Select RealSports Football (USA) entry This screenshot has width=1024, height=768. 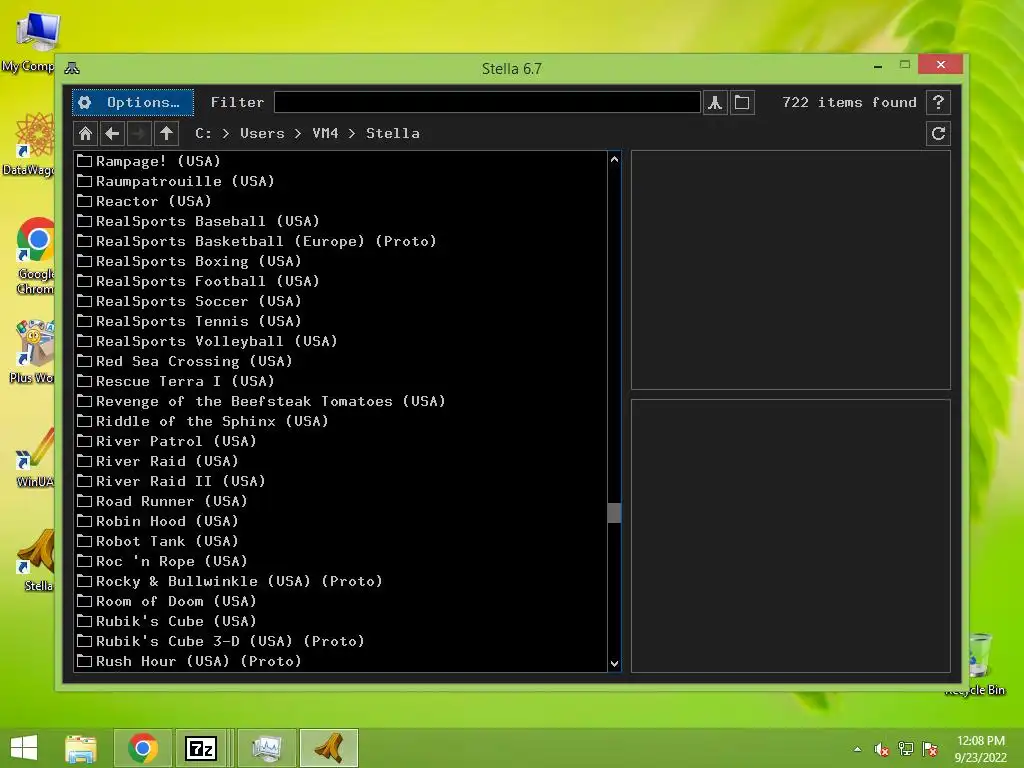(x=341, y=281)
